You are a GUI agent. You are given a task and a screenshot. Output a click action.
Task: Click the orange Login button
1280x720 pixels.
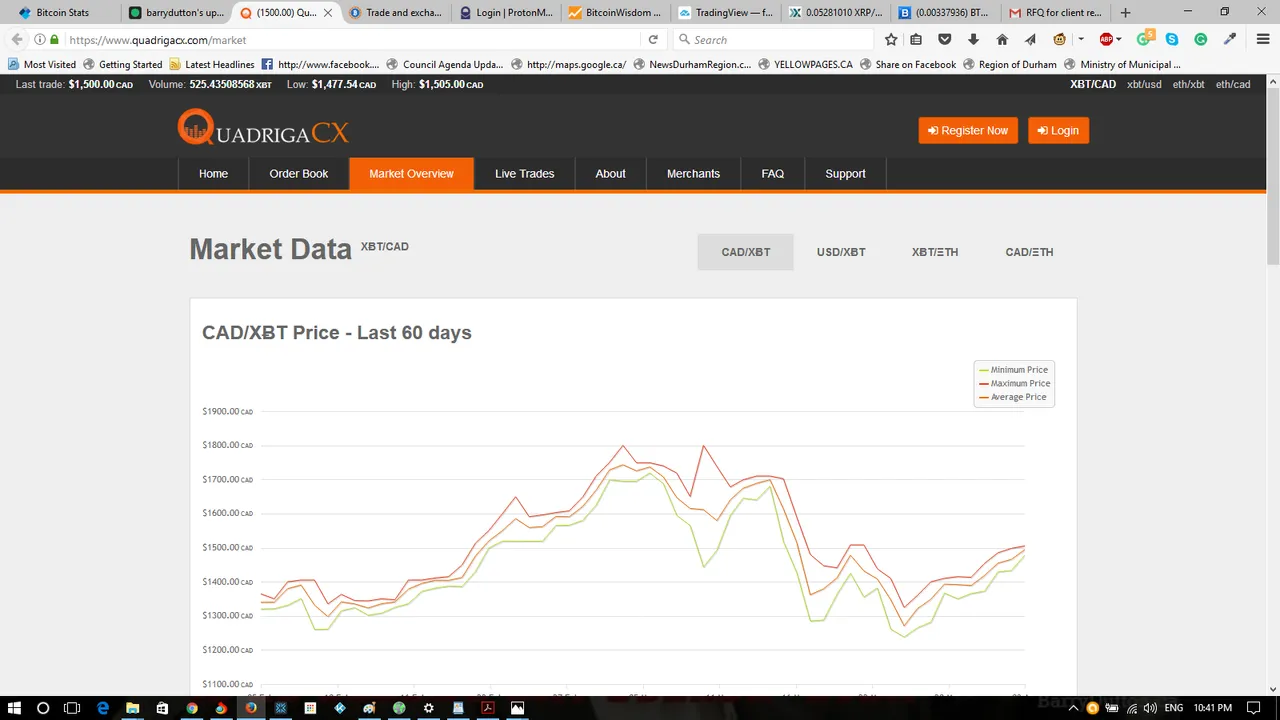(x=1058, y=131)
